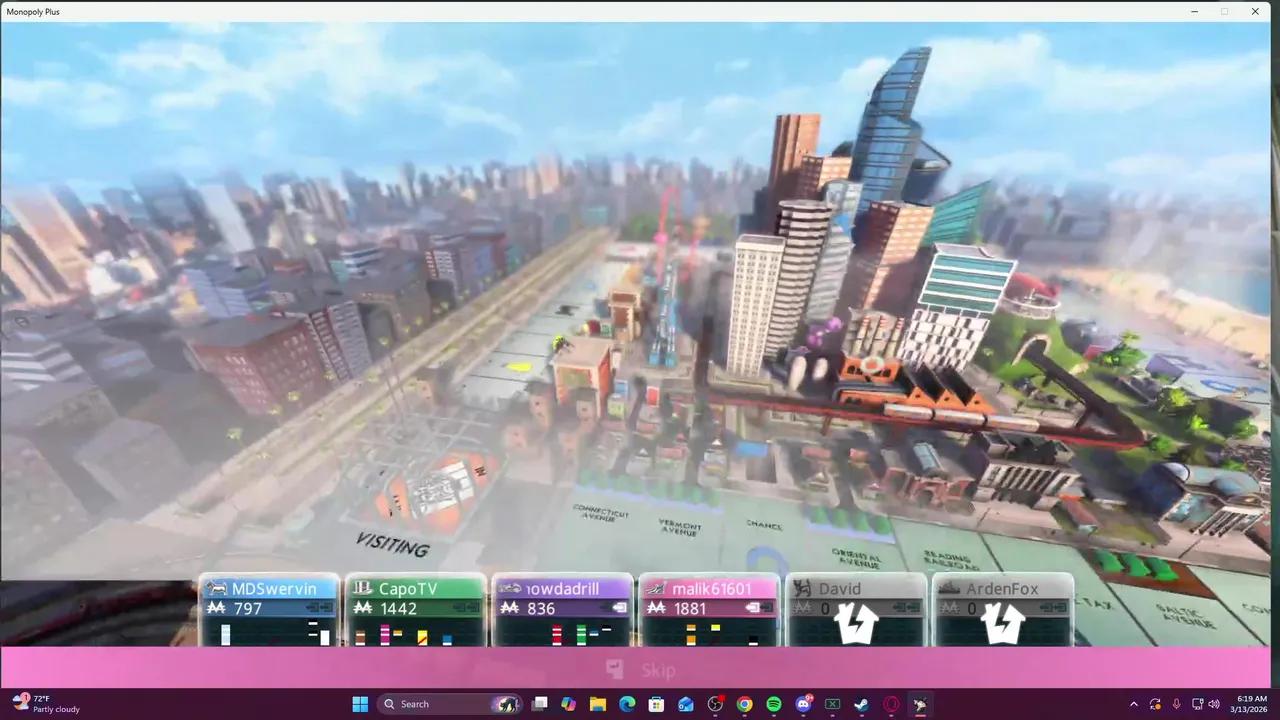Click CapoTV's top hat token icon
This screenshot has height=720, width=1280.
coord(363,589)
